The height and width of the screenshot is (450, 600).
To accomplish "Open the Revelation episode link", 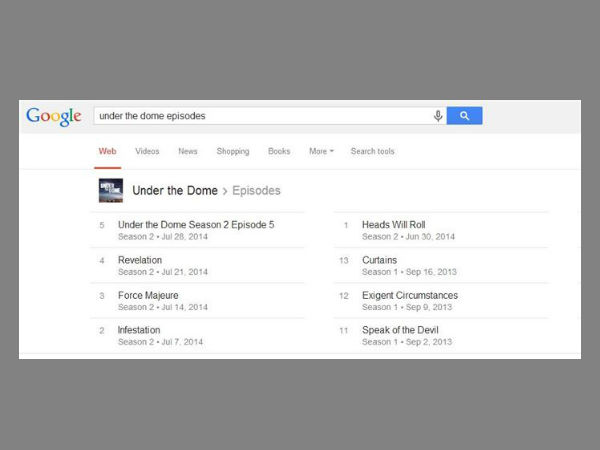I will pos(140,260).
